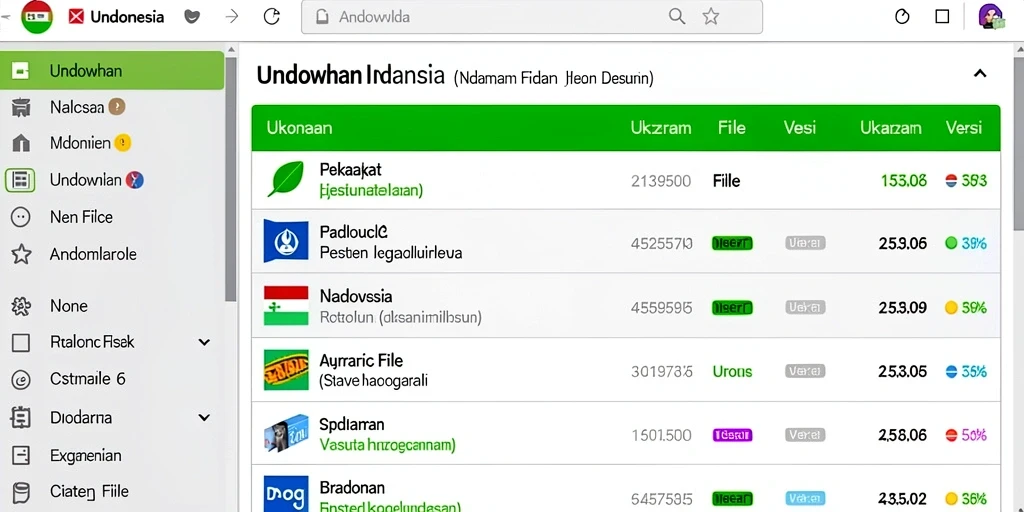Select the red-white-green Nadovssia flag thumbnail

pos(285,305)
